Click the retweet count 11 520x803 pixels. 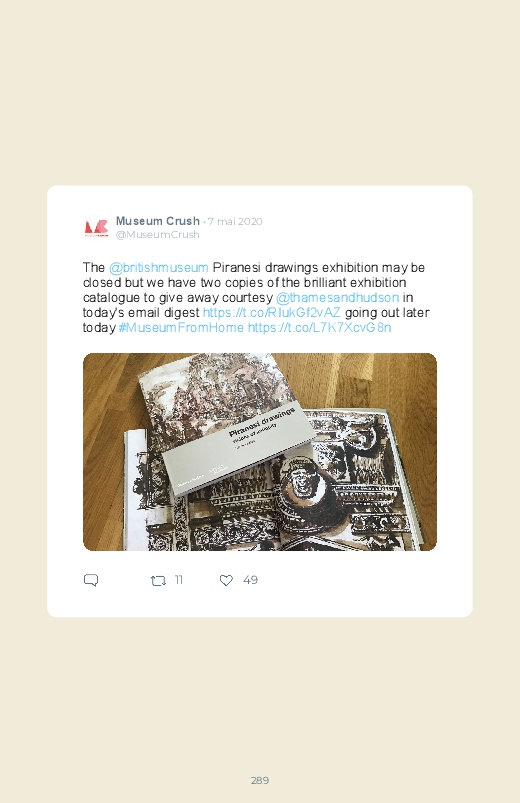point(178,580)
